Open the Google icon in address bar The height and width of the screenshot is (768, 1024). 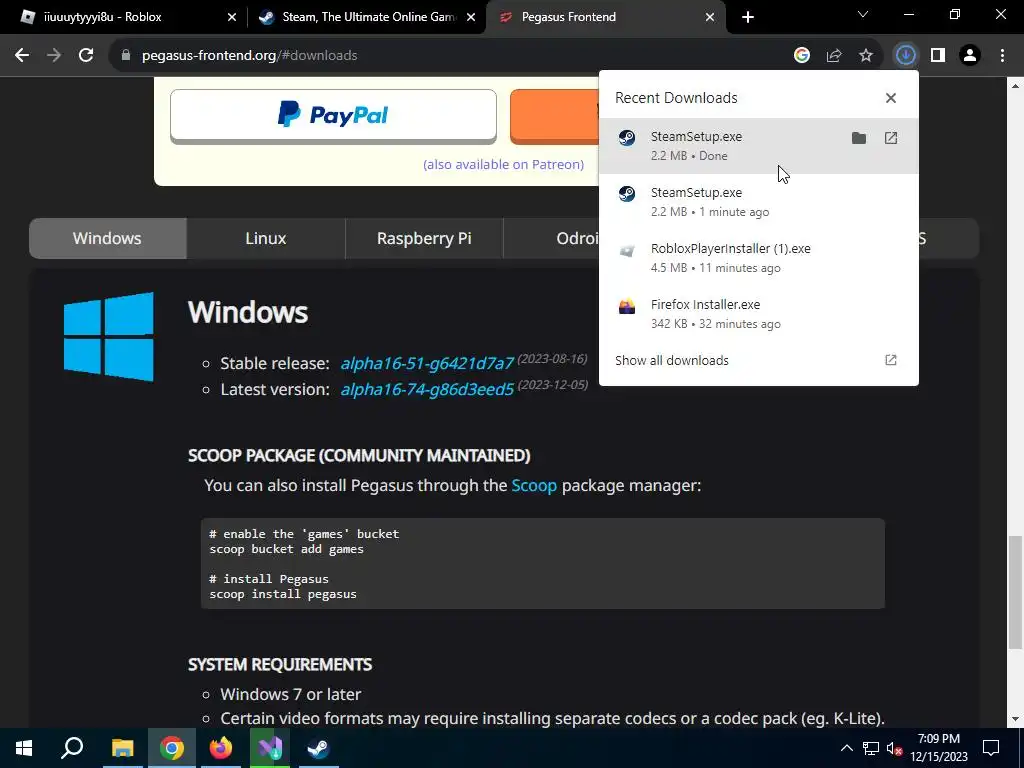tap(802, 56)
